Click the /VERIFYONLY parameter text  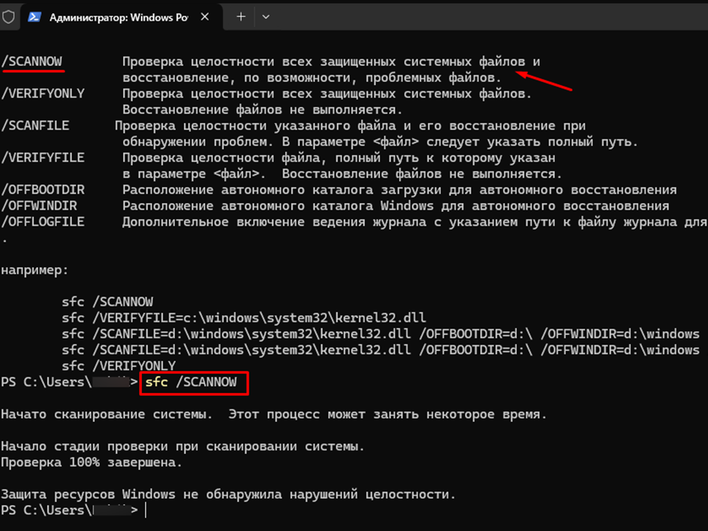click(x=43, y=93)
